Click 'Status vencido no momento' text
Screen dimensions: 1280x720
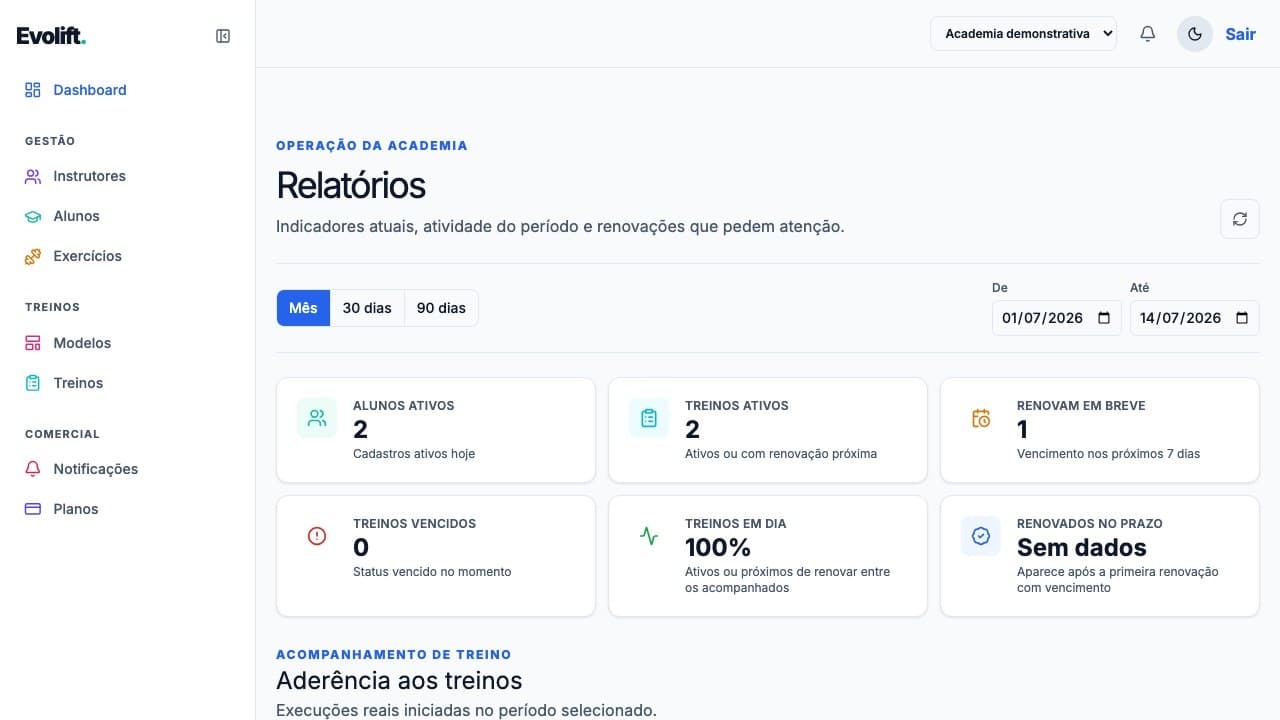coord(432,572)
